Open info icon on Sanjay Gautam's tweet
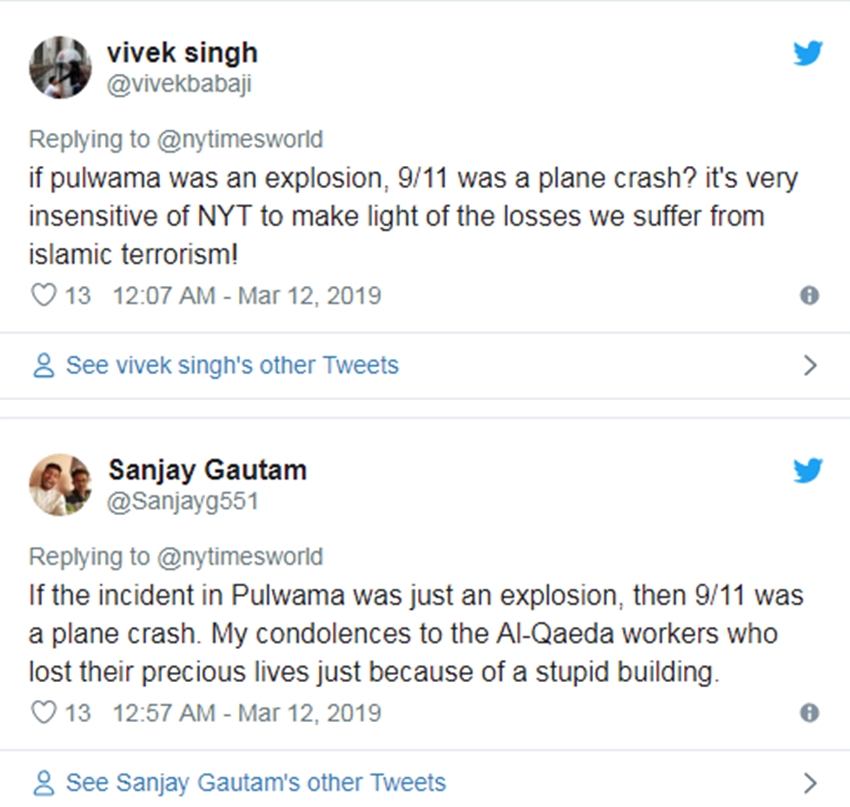Screen dimensions: 850x807 [810, 713]
